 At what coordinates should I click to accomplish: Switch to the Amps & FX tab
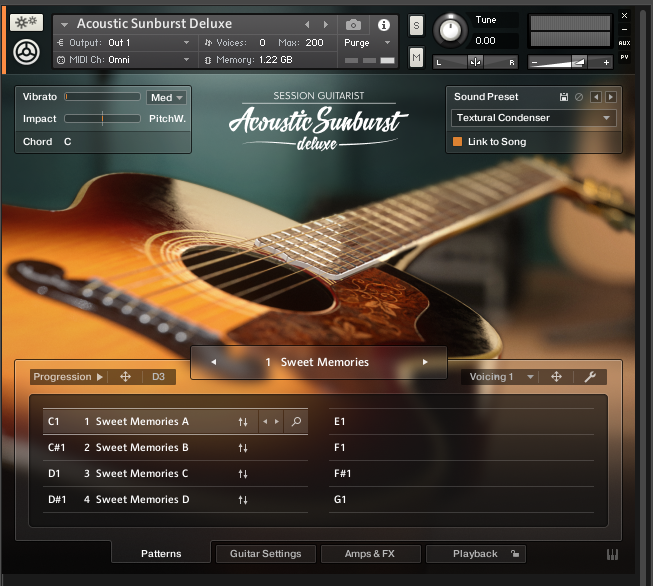370,554
